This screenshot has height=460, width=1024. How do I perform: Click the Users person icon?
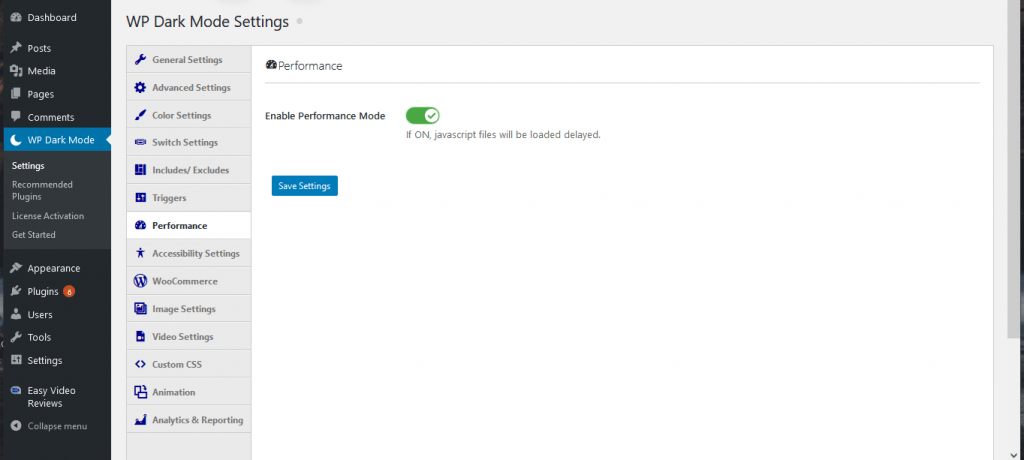click(x=16, y=314)
